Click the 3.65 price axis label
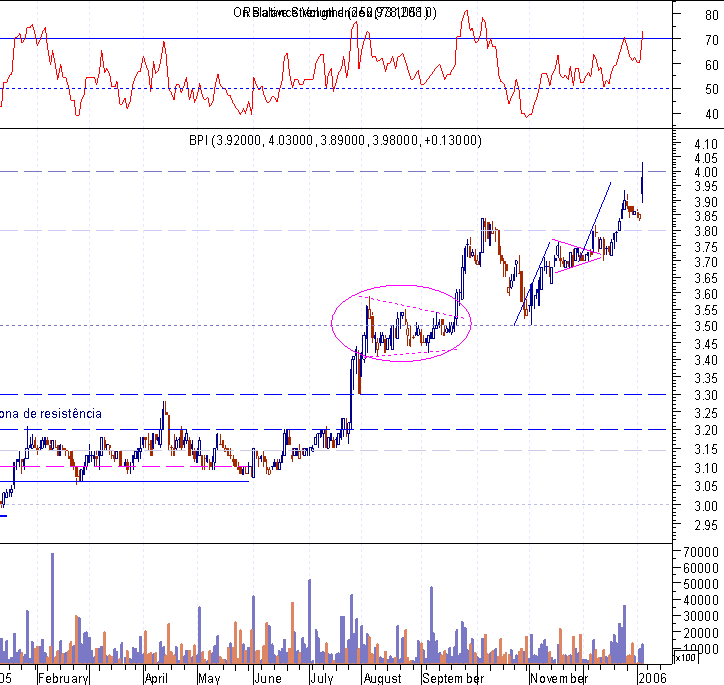Screen dimensions: 724x685 pos(706,278)
